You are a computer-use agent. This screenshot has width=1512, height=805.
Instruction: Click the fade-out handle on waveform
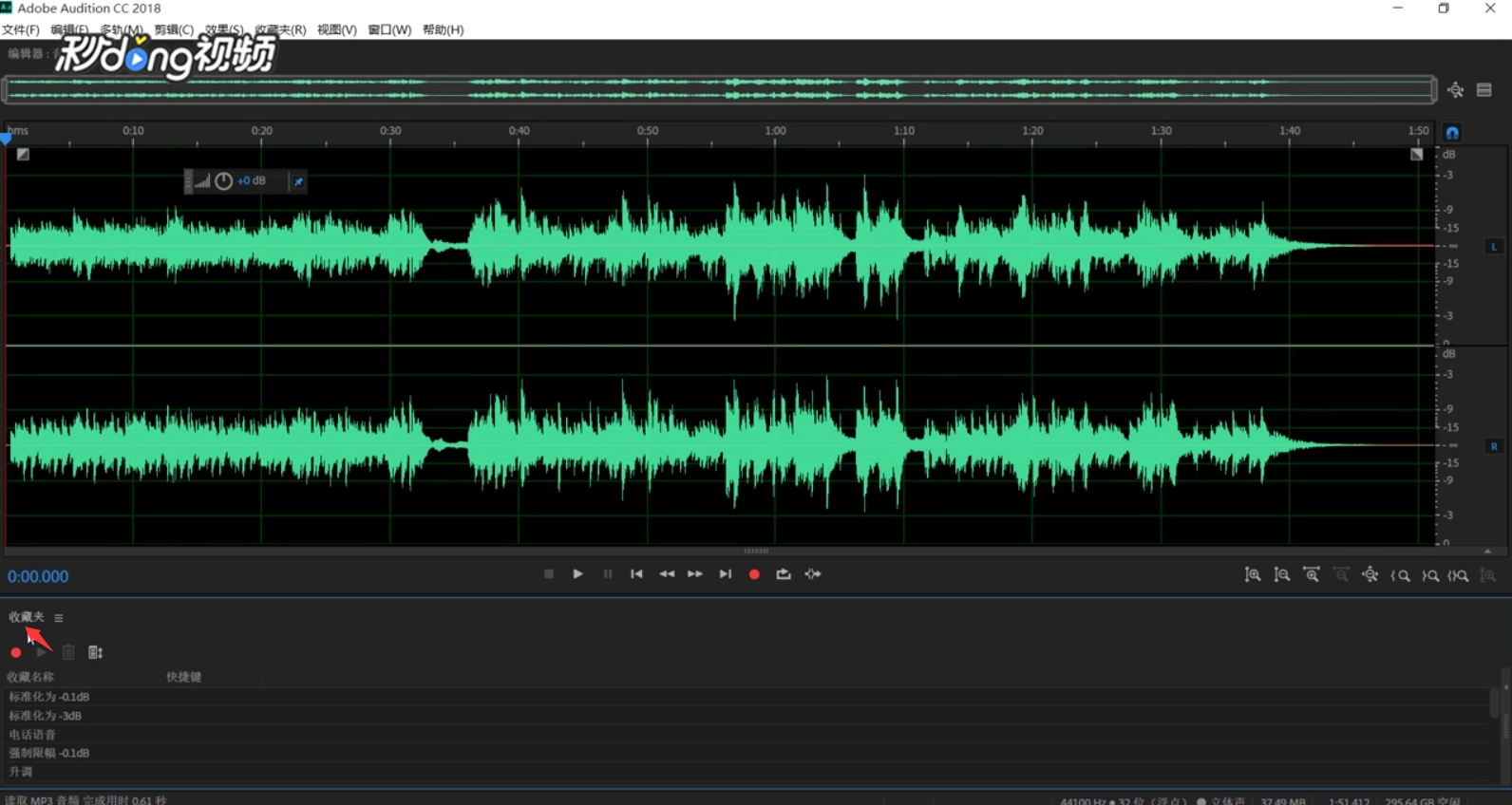tap(1417, 155)
